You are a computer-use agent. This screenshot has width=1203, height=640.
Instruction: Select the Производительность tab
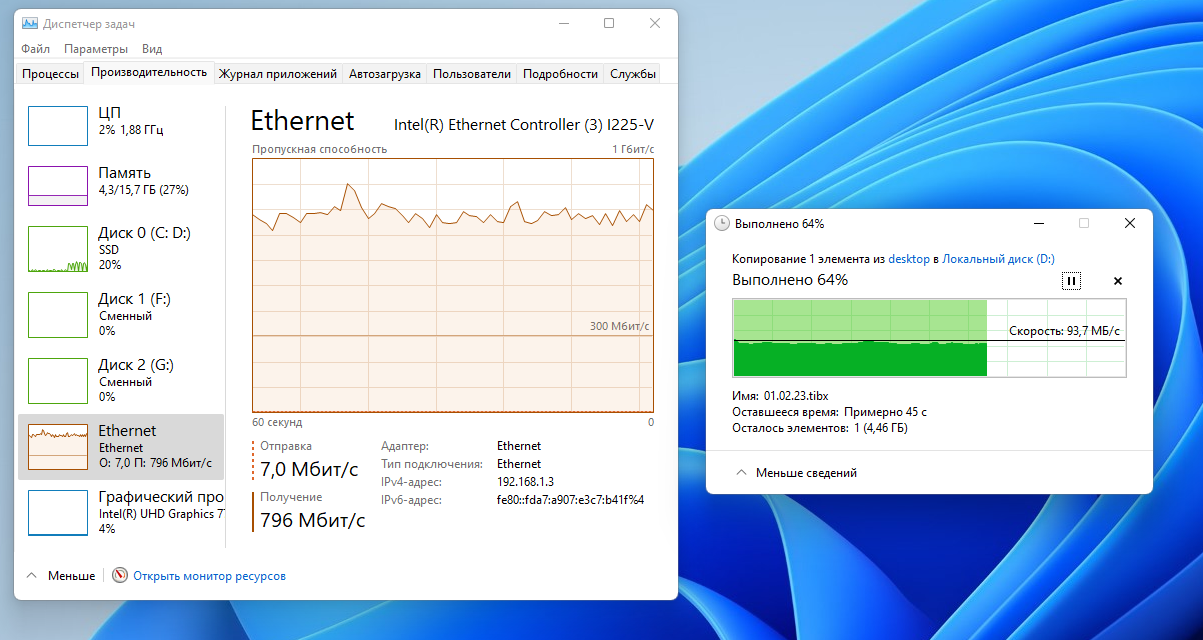click(149, 72)
